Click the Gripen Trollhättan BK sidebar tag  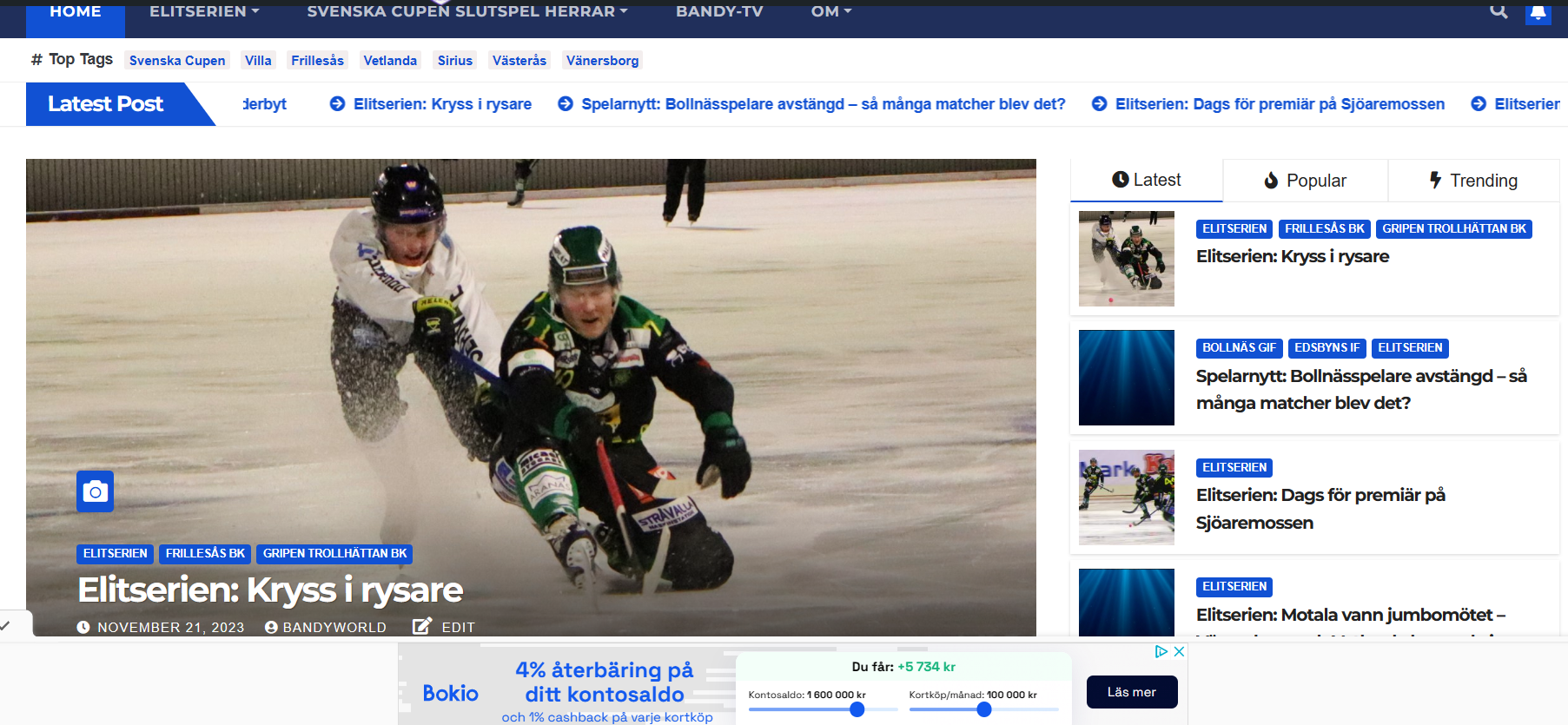click(x=1453, y=229)
